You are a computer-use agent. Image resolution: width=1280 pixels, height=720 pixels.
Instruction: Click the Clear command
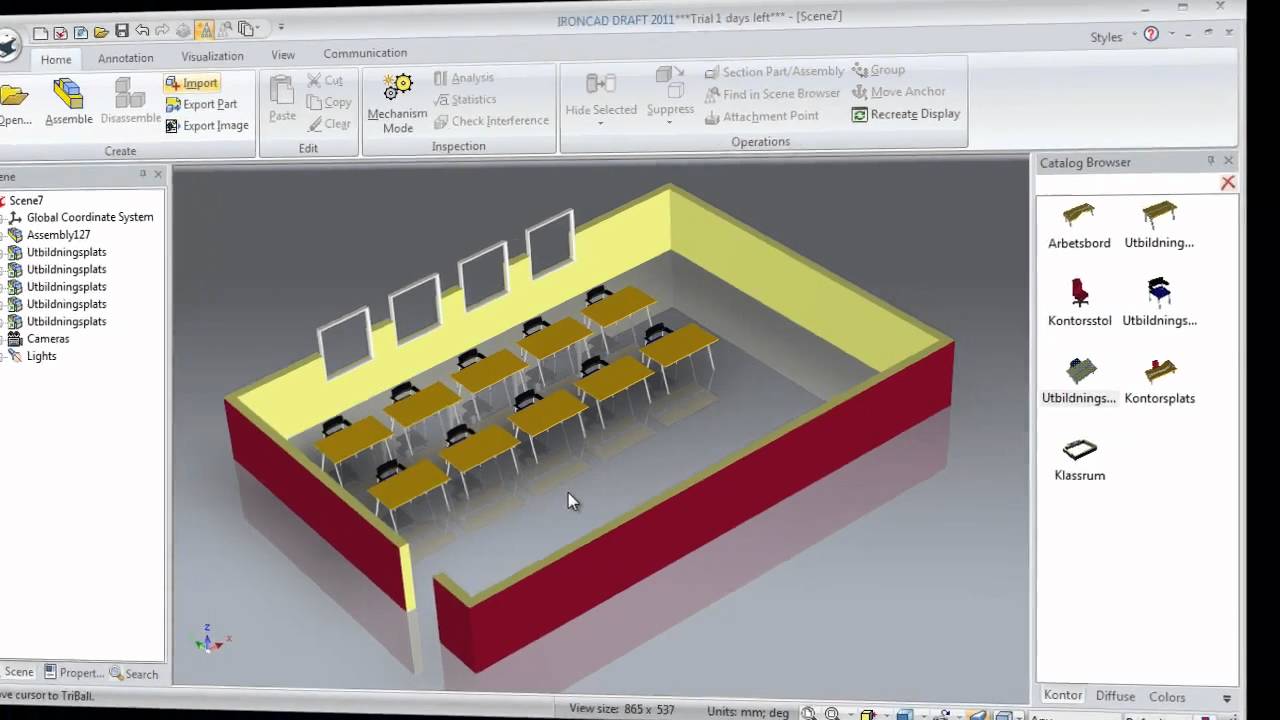coord(328,124)
